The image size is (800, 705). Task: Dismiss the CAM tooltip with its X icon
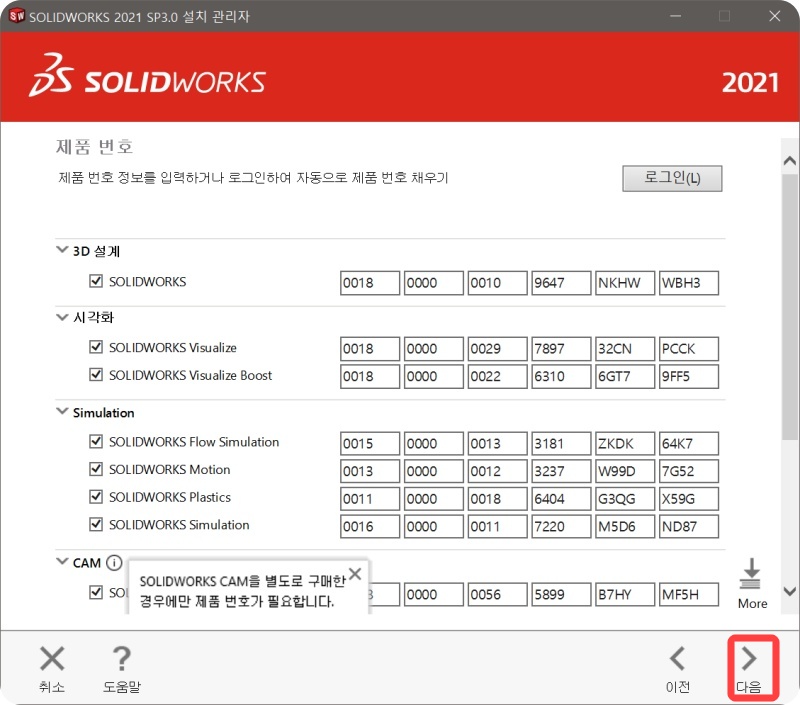tap(354, 573)
